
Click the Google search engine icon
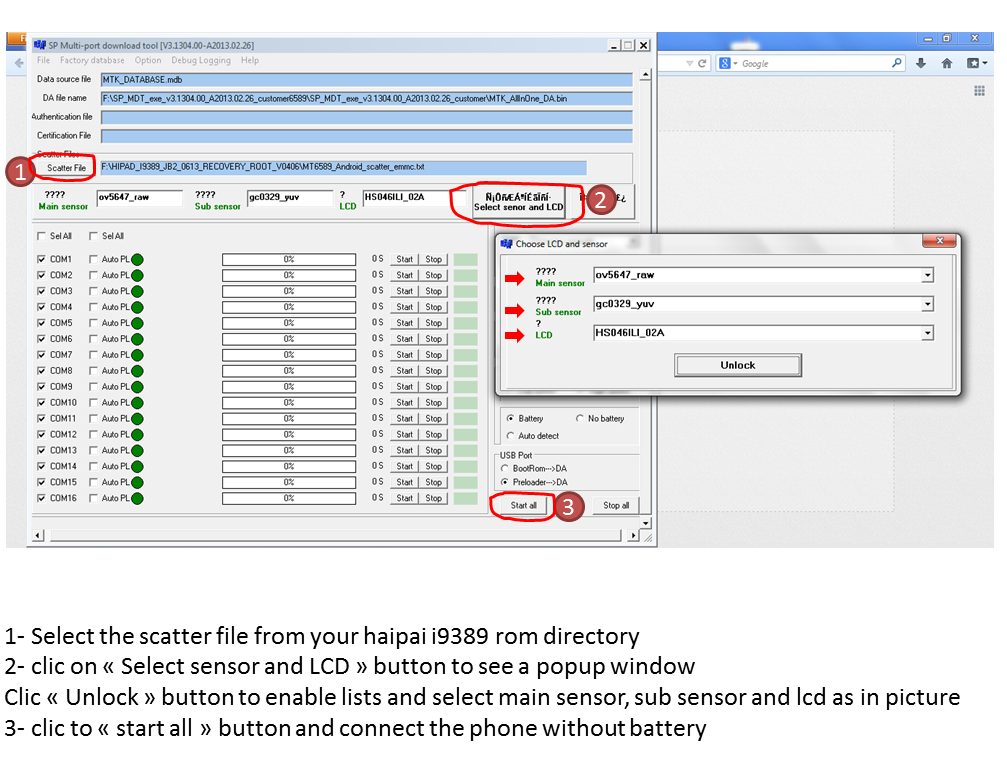point(723,63)
